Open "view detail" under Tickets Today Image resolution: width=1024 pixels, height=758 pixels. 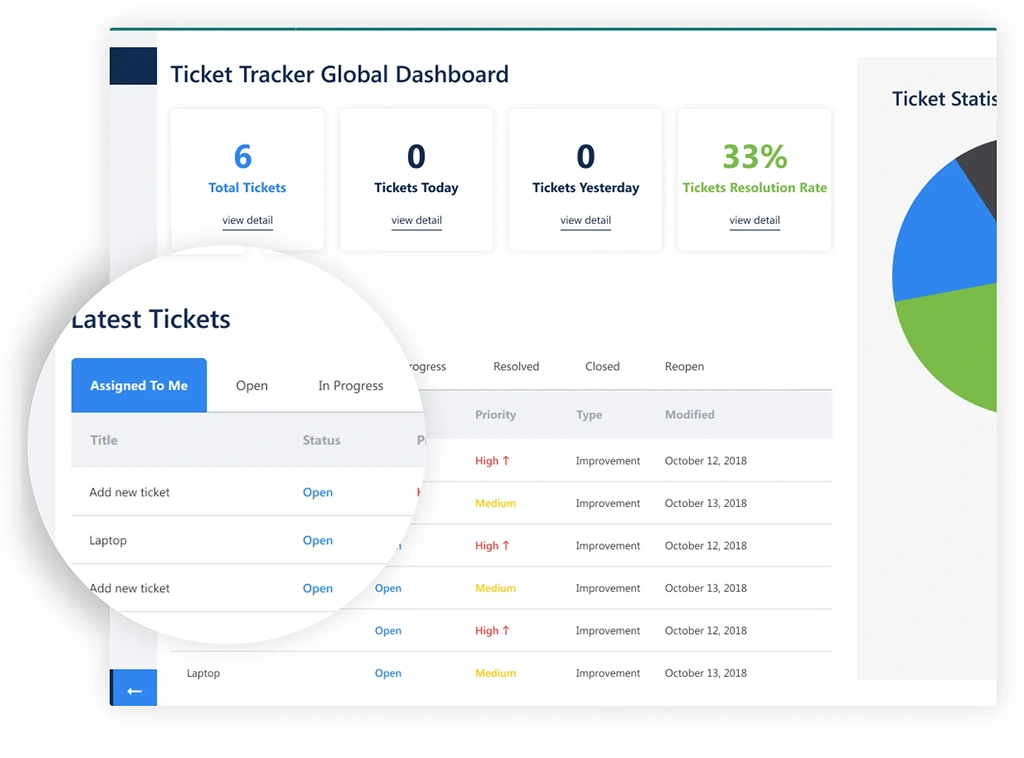tap(416, 220)
